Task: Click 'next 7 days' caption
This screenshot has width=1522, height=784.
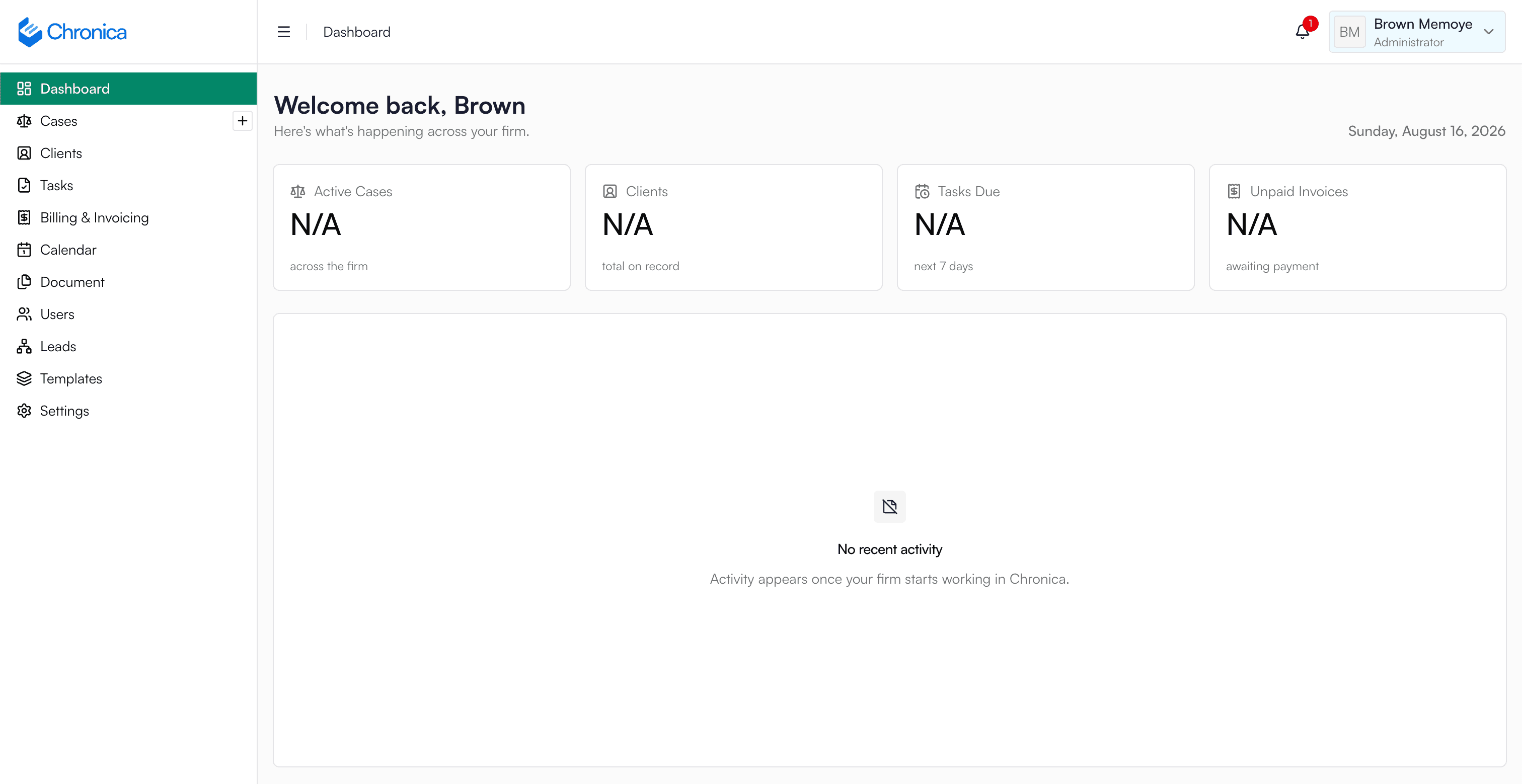Action: point(944,267)
